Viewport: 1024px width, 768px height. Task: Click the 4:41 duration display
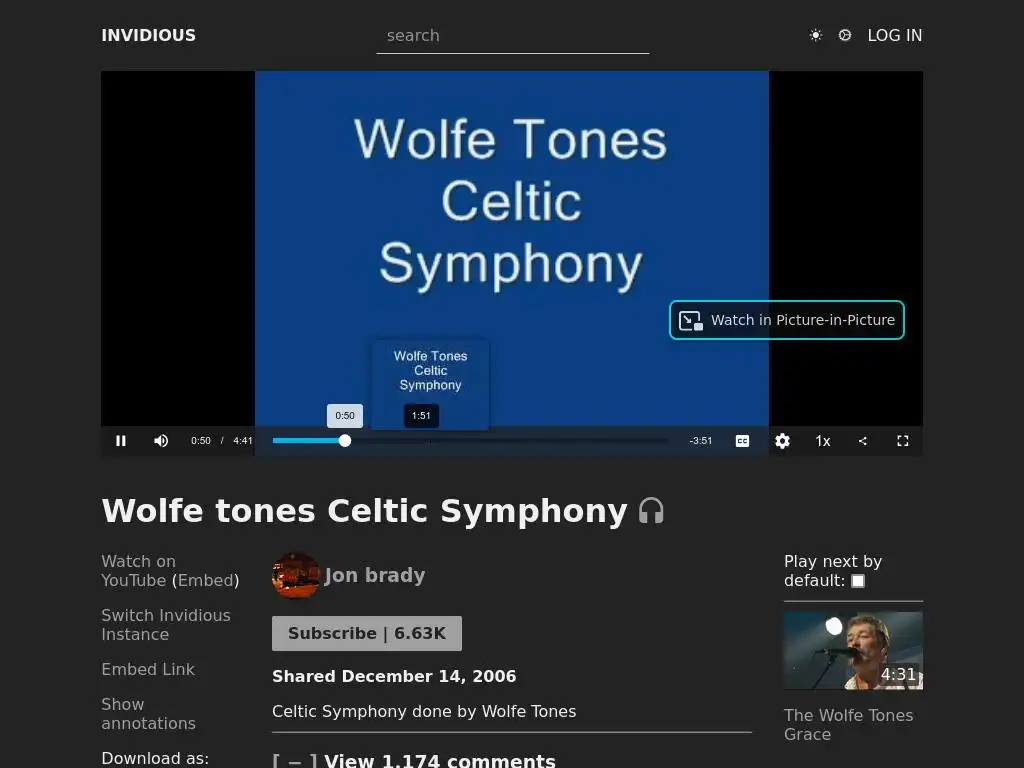point(243,441)
